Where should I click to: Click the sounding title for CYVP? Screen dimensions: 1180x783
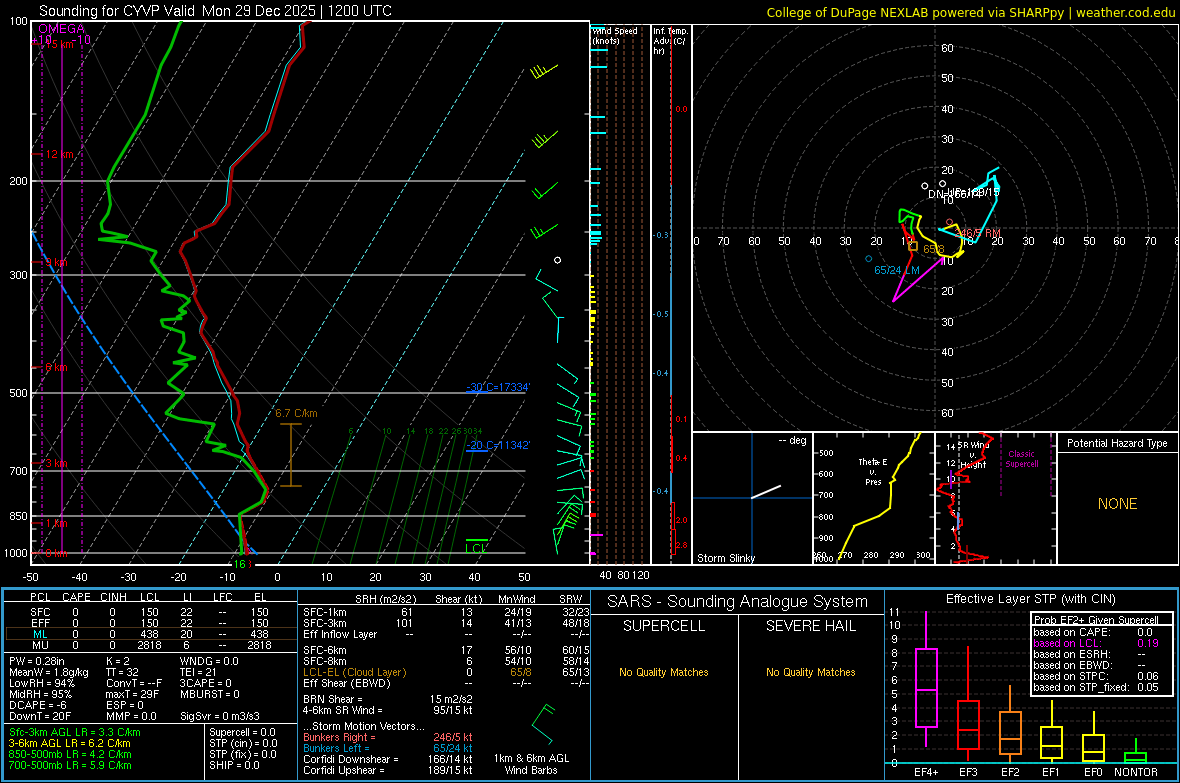215,11
